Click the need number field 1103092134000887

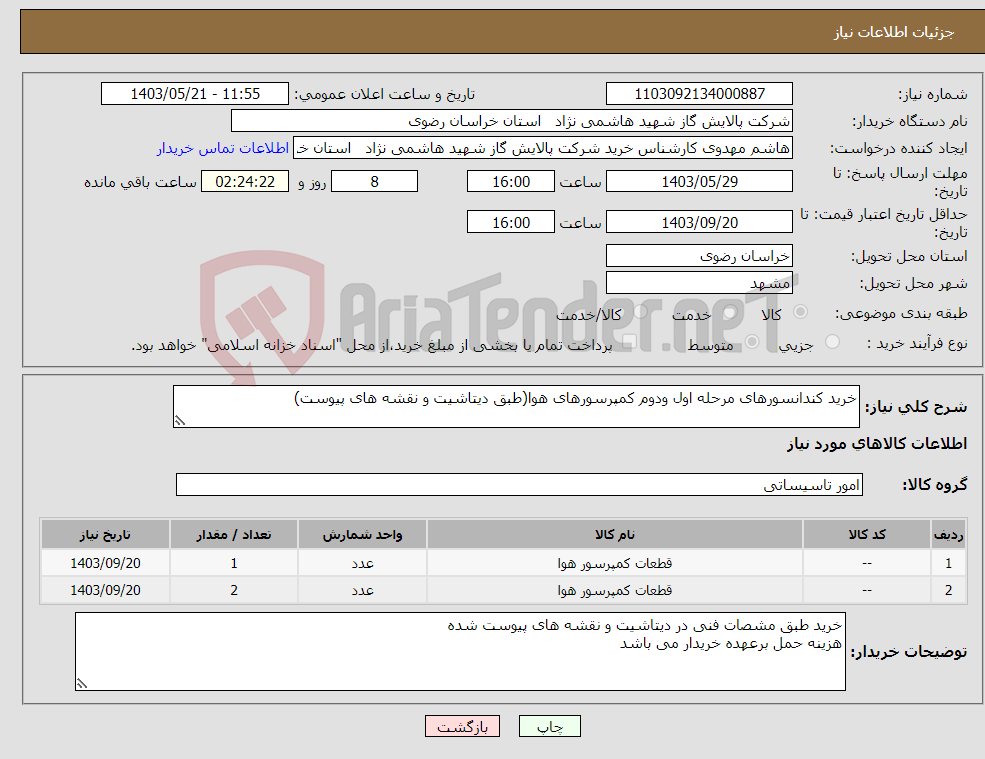click(699, 94)
